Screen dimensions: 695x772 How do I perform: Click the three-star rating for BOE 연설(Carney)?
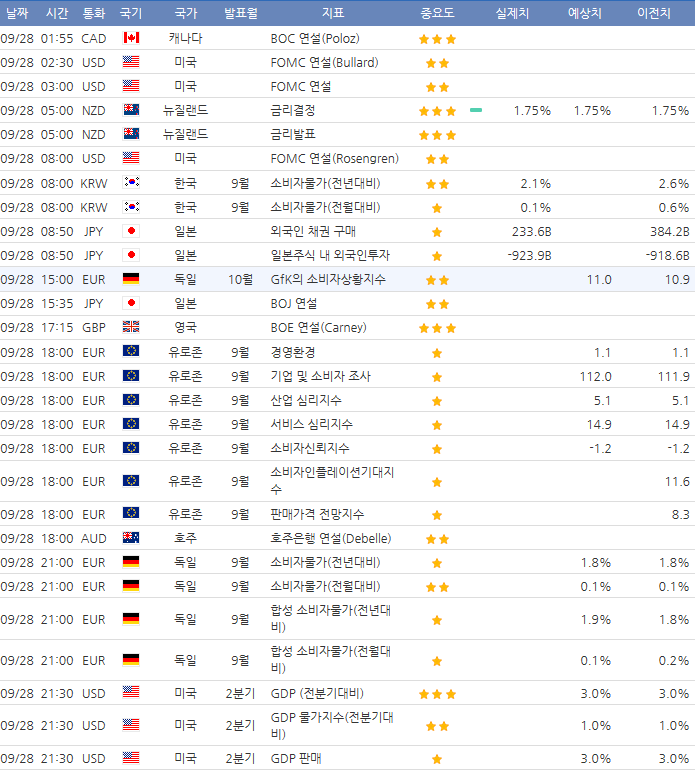[x=437, y=328]
